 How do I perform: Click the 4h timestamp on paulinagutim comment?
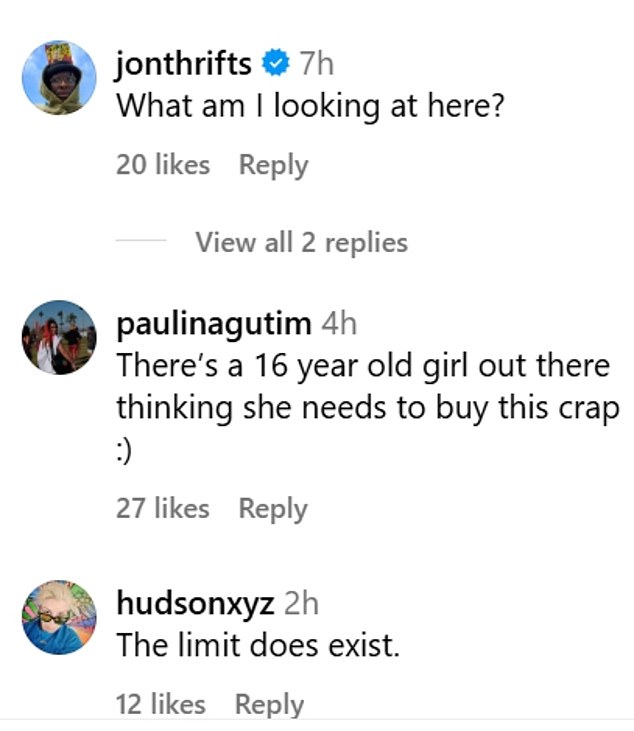tap(339, 324)
